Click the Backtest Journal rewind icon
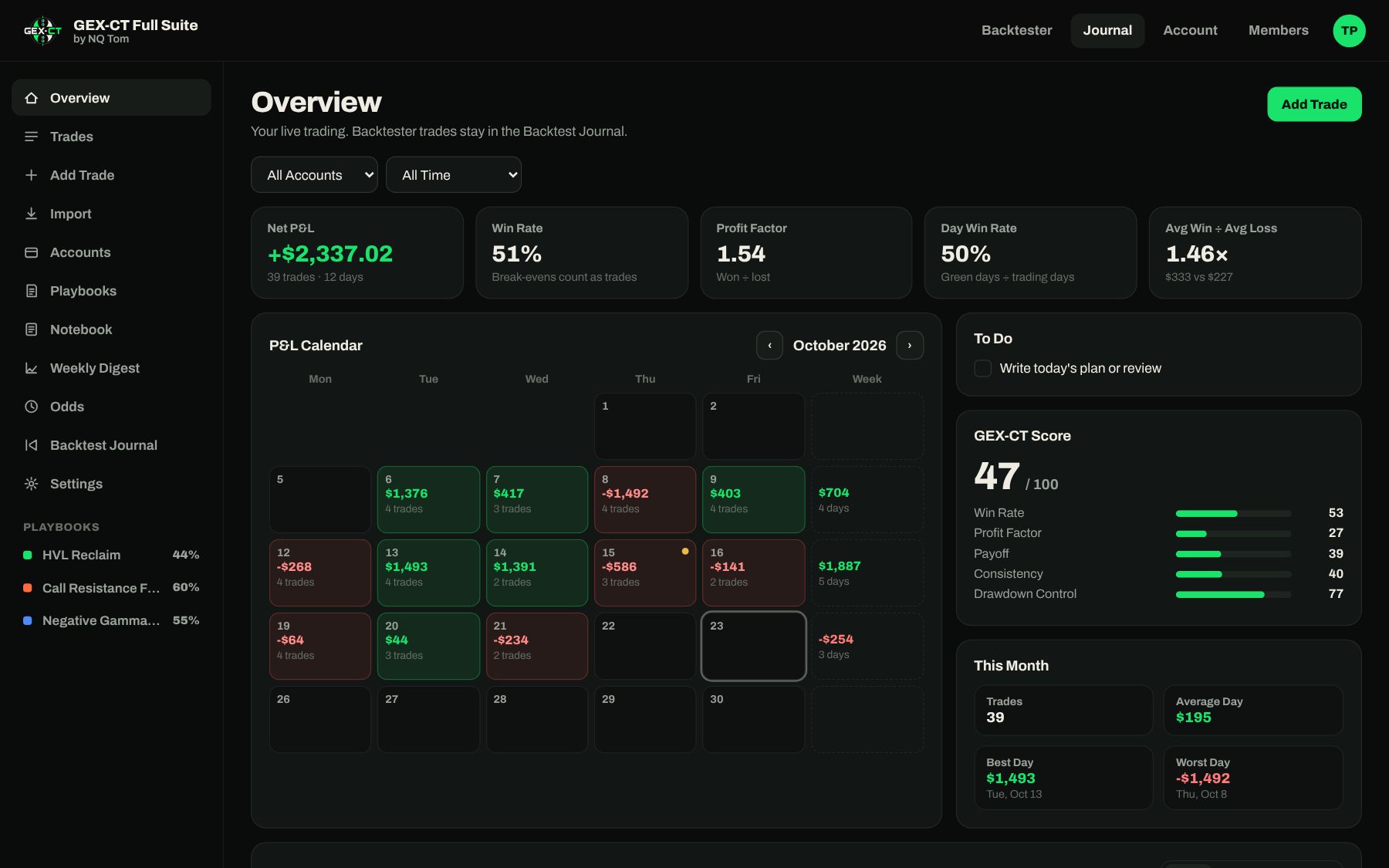Viewport: 1389px width, 868px height. (32, 445)
